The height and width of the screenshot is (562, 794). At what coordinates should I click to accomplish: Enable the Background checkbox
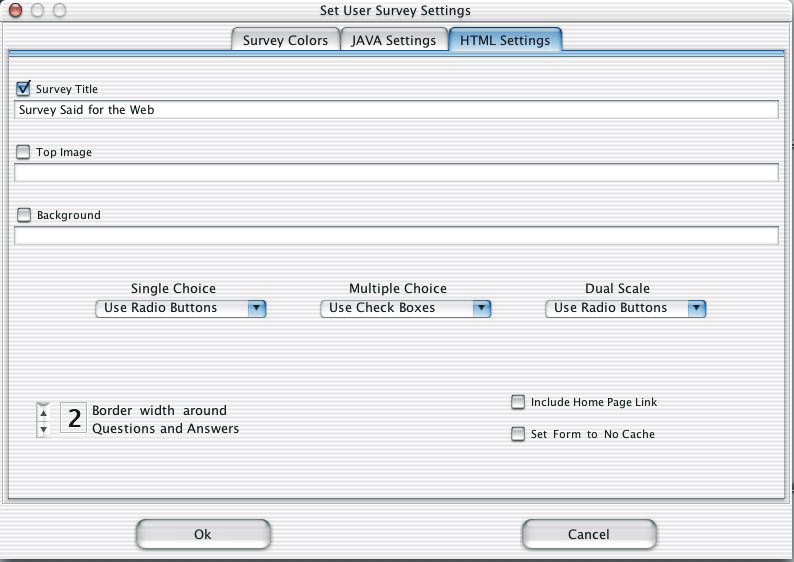tap(24, 215)
